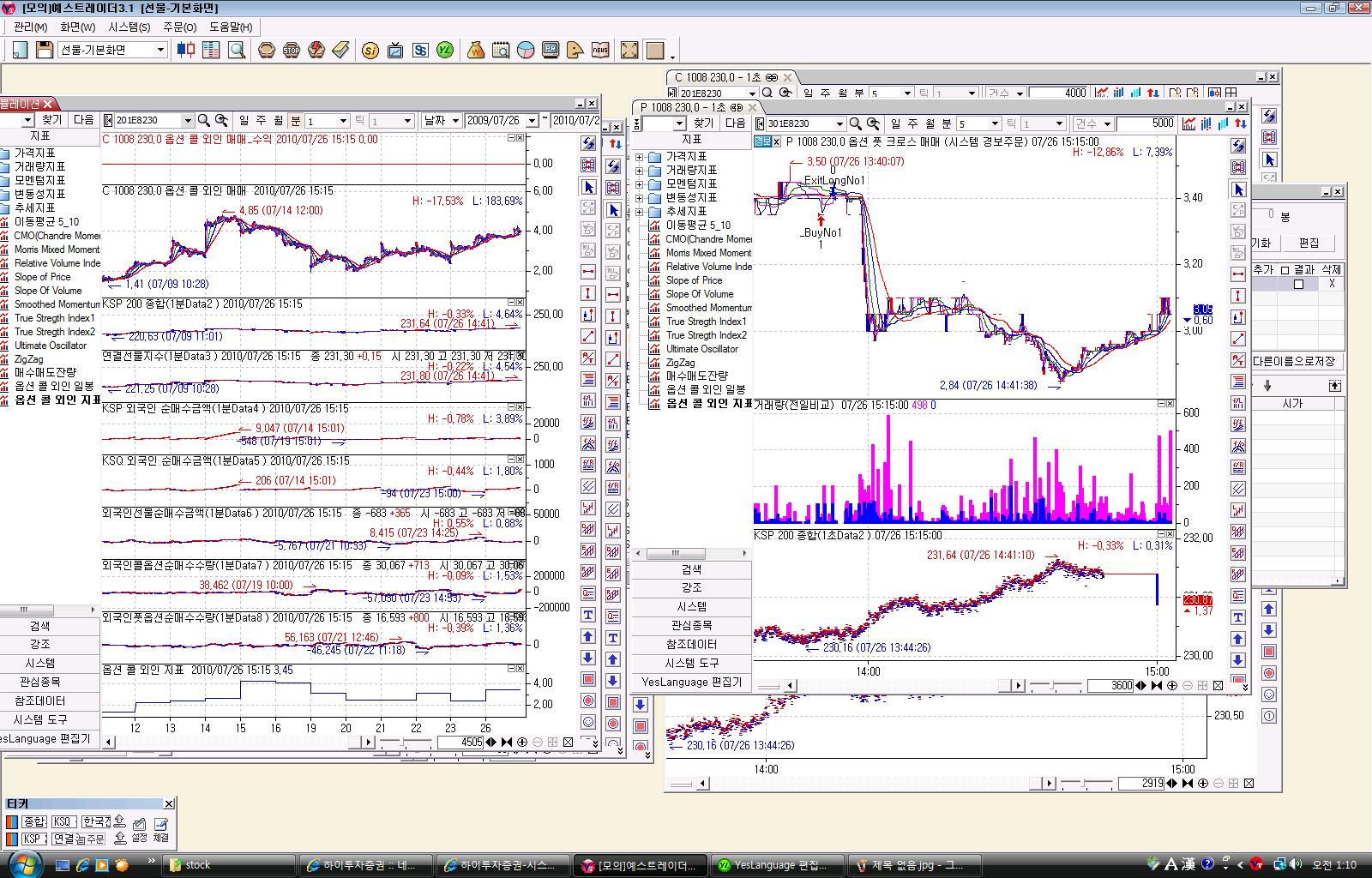Select the trend line tool in P 1008 chart toolbar
This screenshot has width=1372, height=878.
tap(1238, 339)
